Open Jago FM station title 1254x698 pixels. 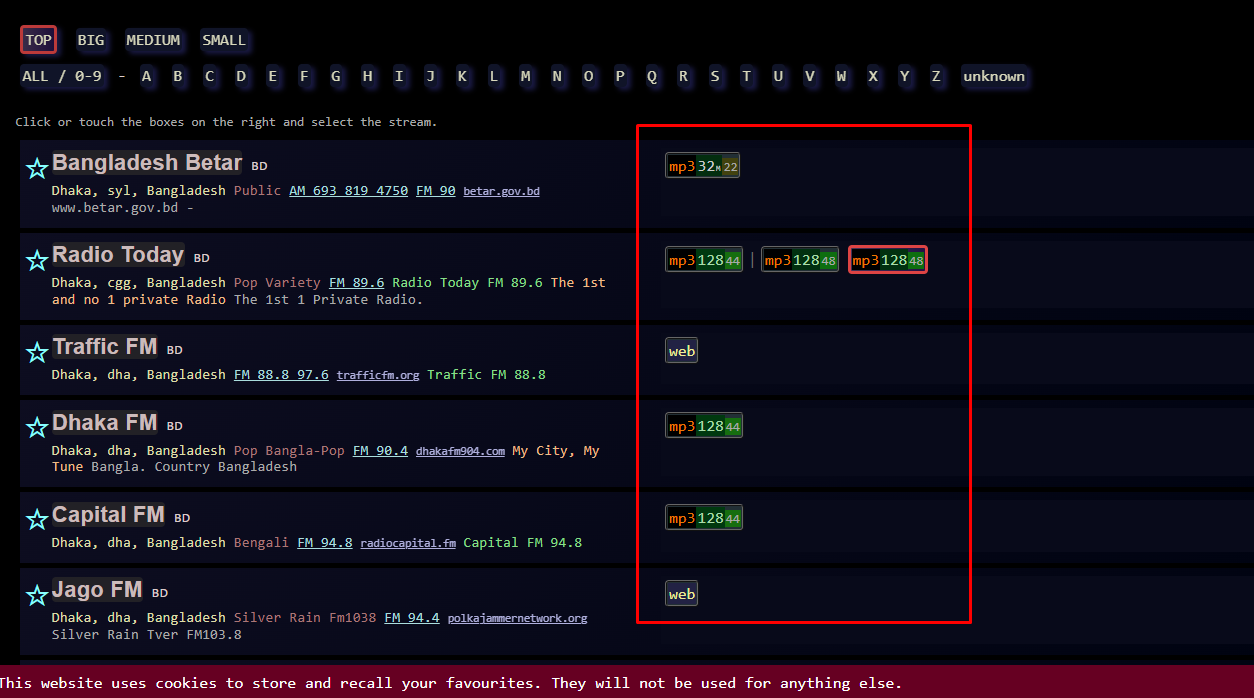tap(97, 590)
